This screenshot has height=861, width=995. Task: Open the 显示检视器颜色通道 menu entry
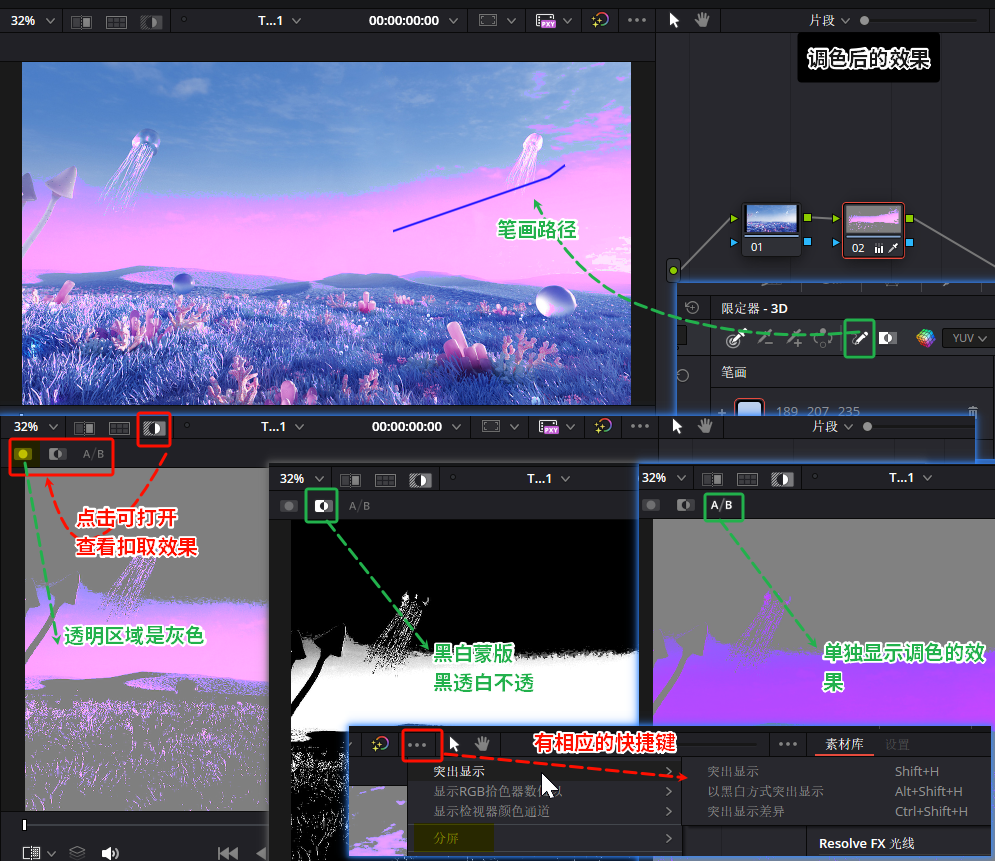pyautogui.click(x=546, y=812)
